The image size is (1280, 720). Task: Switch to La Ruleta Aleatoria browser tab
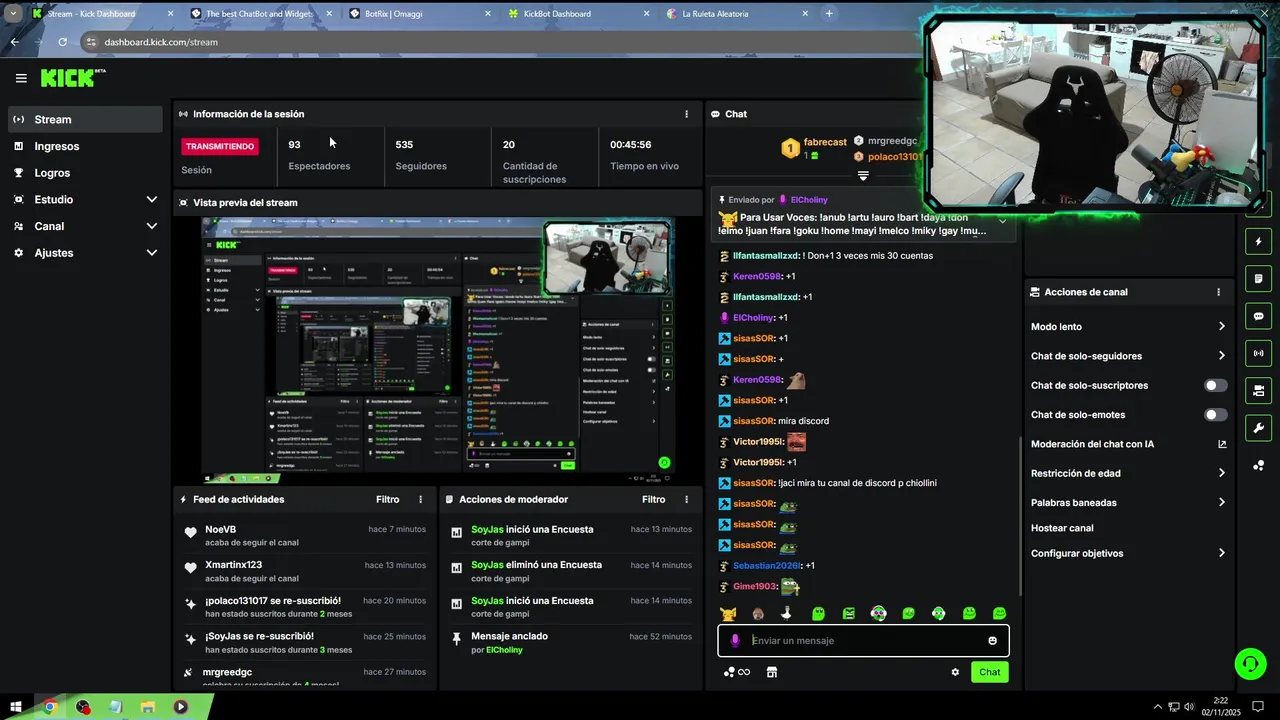[736, 14]
